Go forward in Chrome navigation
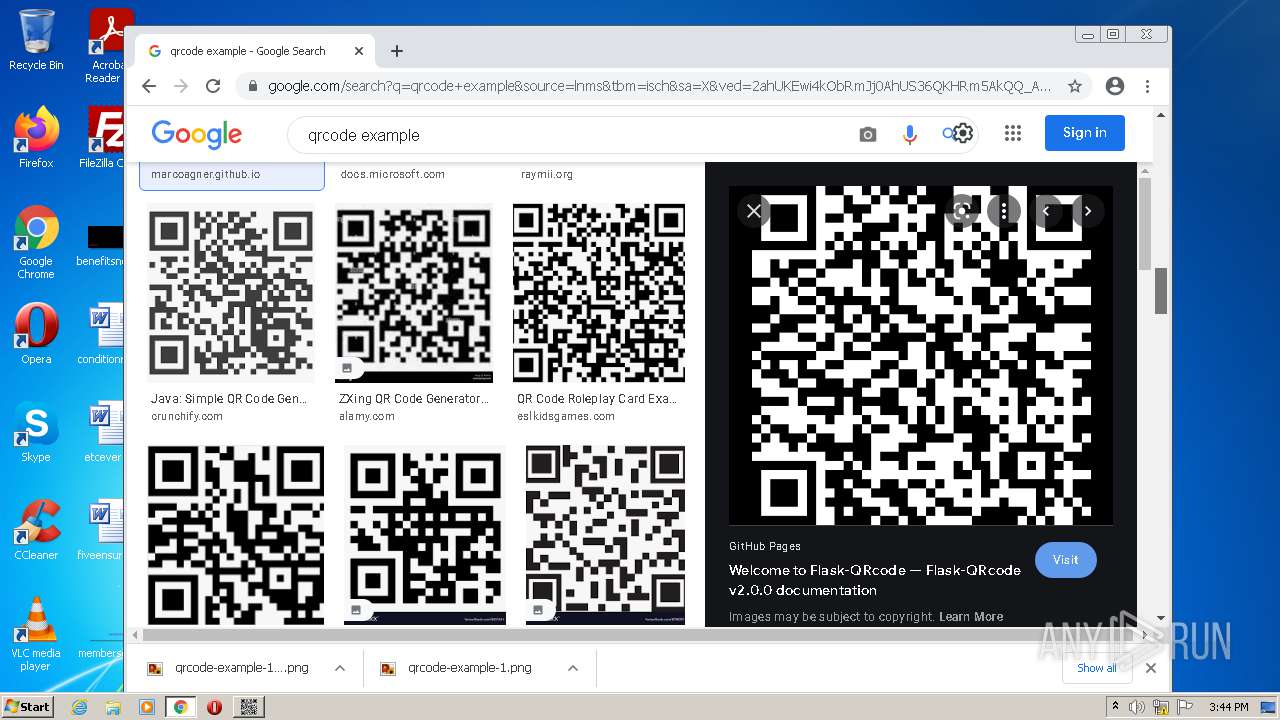 tap(181, 86)
